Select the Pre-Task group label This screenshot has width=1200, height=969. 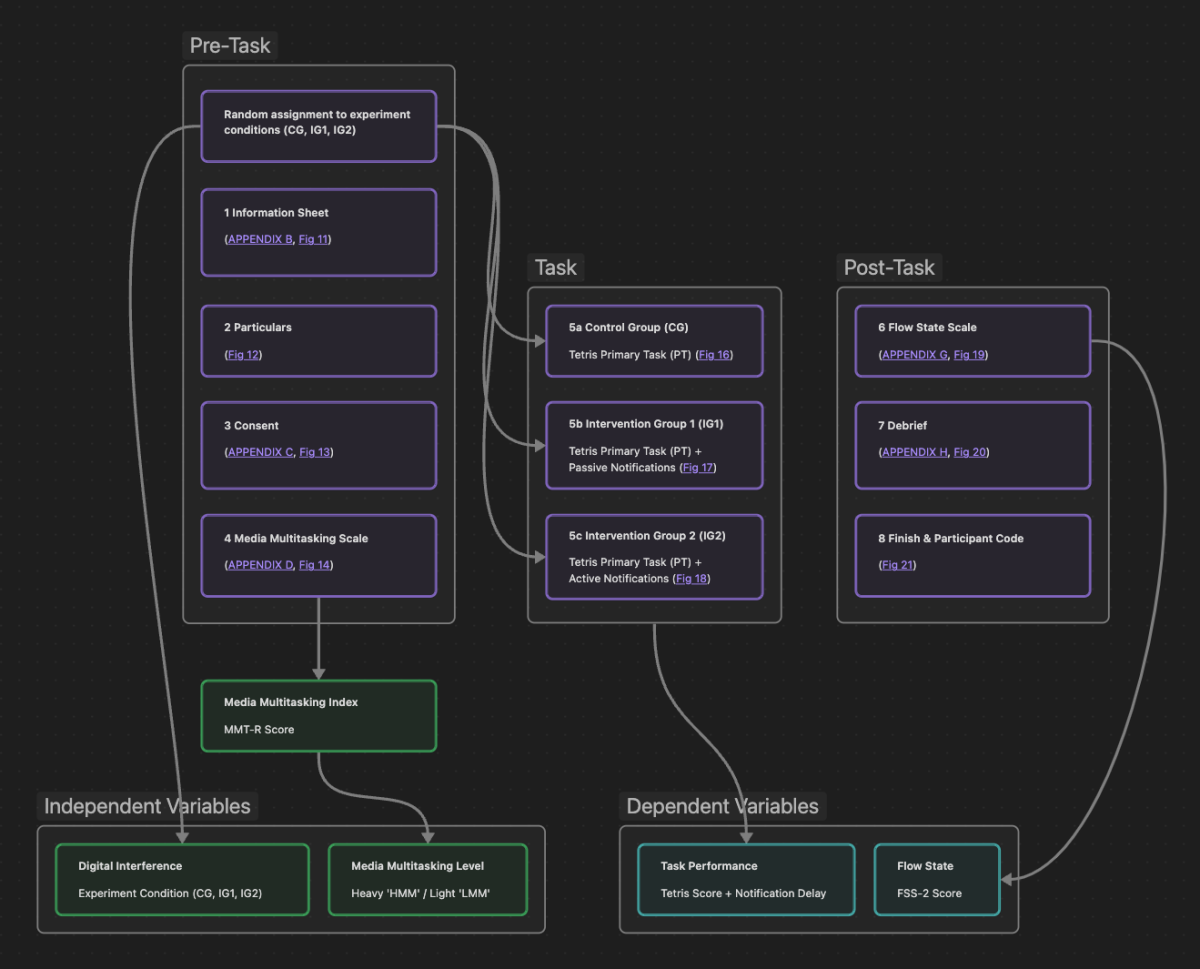click(x=229, y=45)
